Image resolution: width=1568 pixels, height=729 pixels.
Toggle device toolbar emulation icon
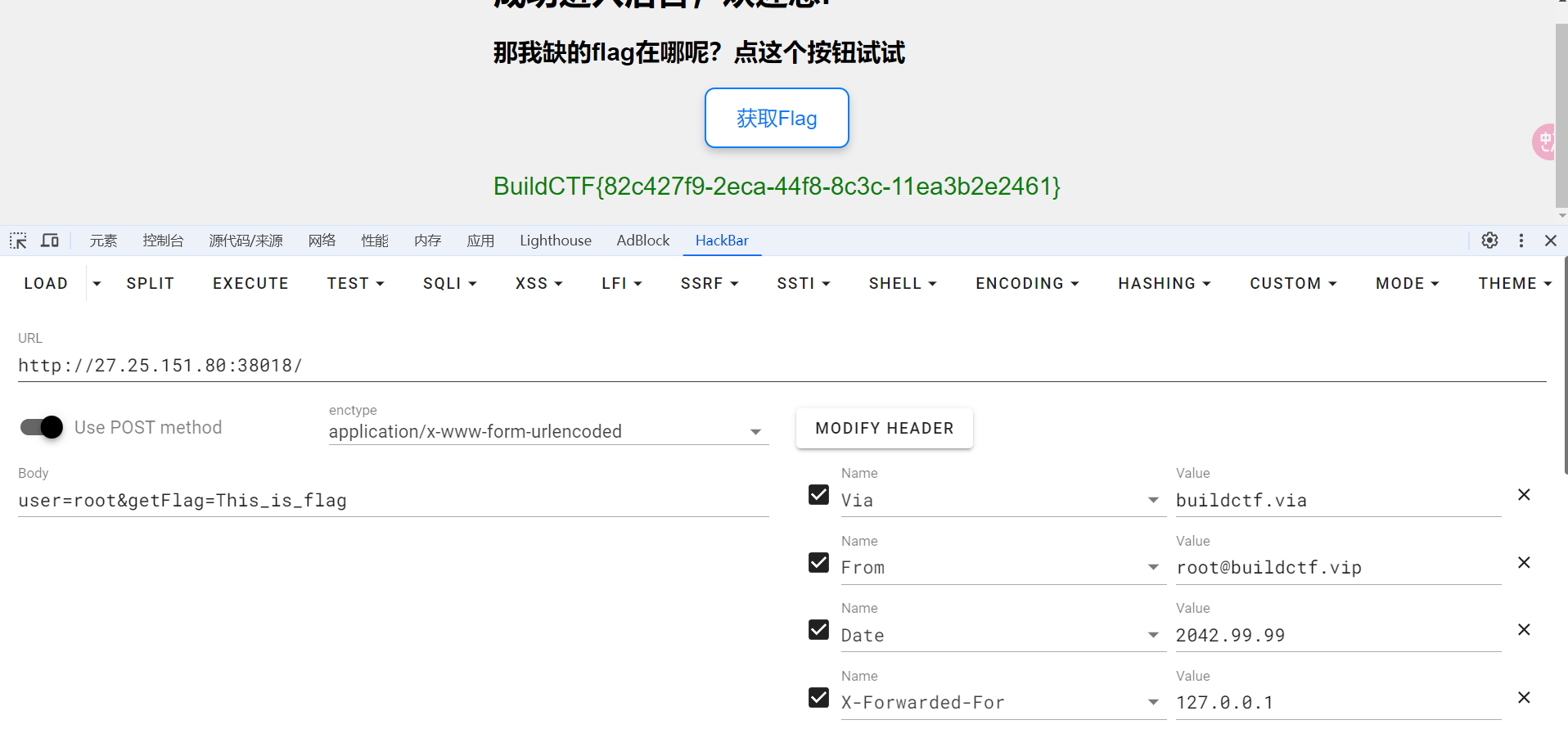[50, 241]
